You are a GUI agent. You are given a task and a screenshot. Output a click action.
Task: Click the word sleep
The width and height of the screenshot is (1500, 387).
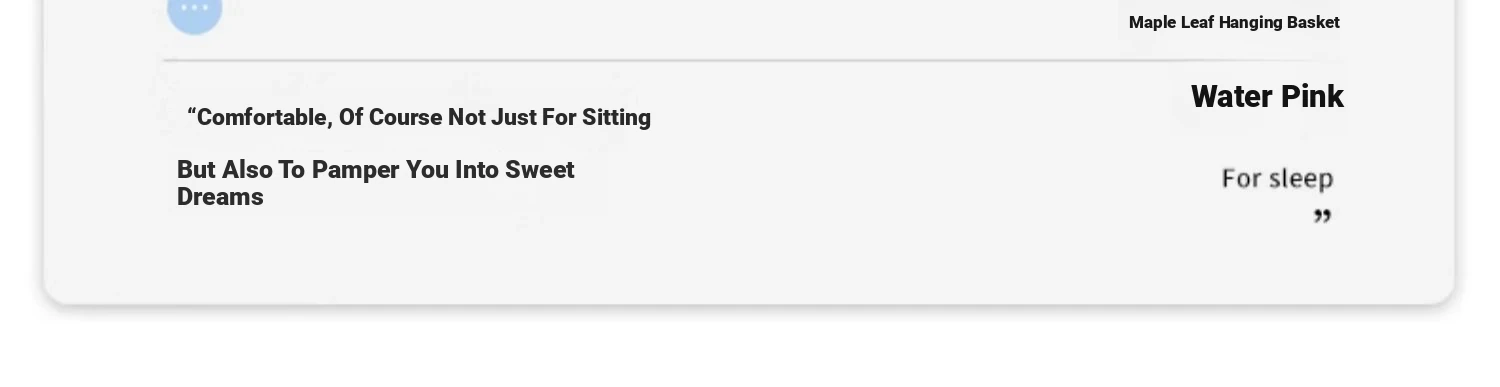click(x=1300, y=179)
